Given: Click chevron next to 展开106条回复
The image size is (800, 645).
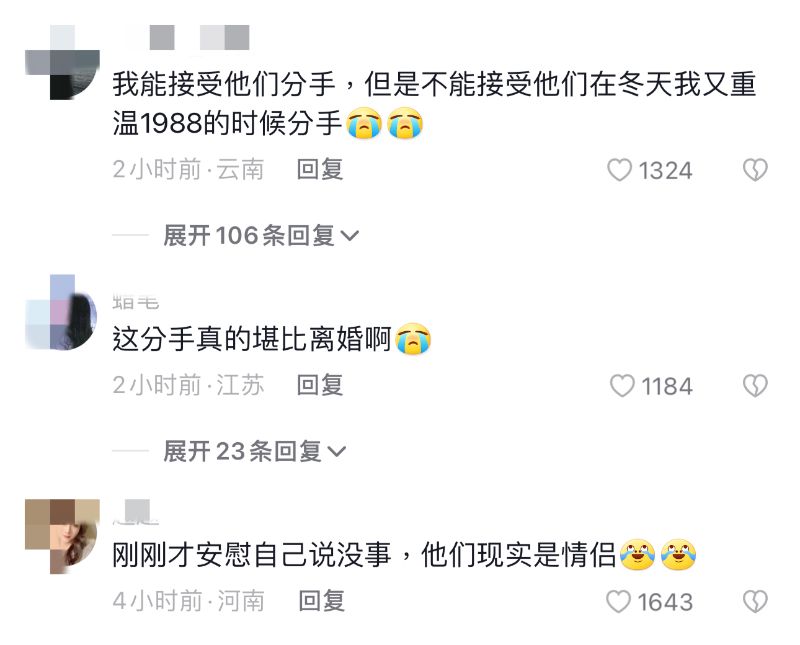Looking at the screenshot, I should [349, 236].
